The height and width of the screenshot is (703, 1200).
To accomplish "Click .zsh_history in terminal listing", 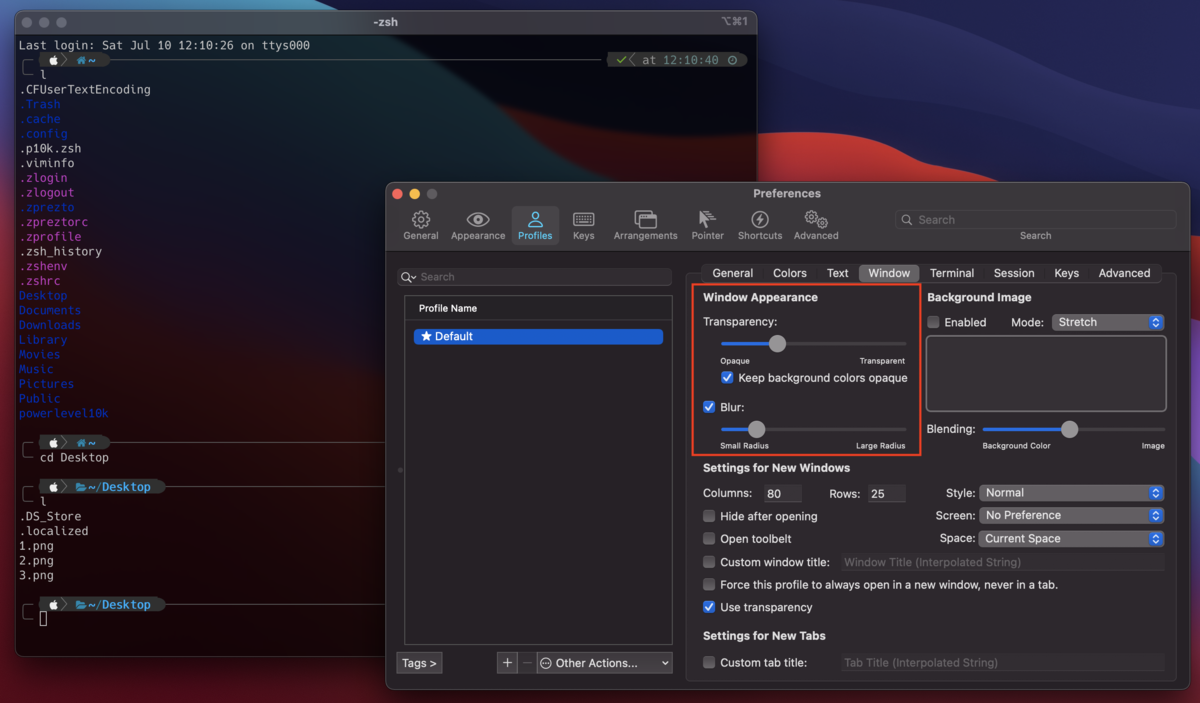I will click(60, 251).
